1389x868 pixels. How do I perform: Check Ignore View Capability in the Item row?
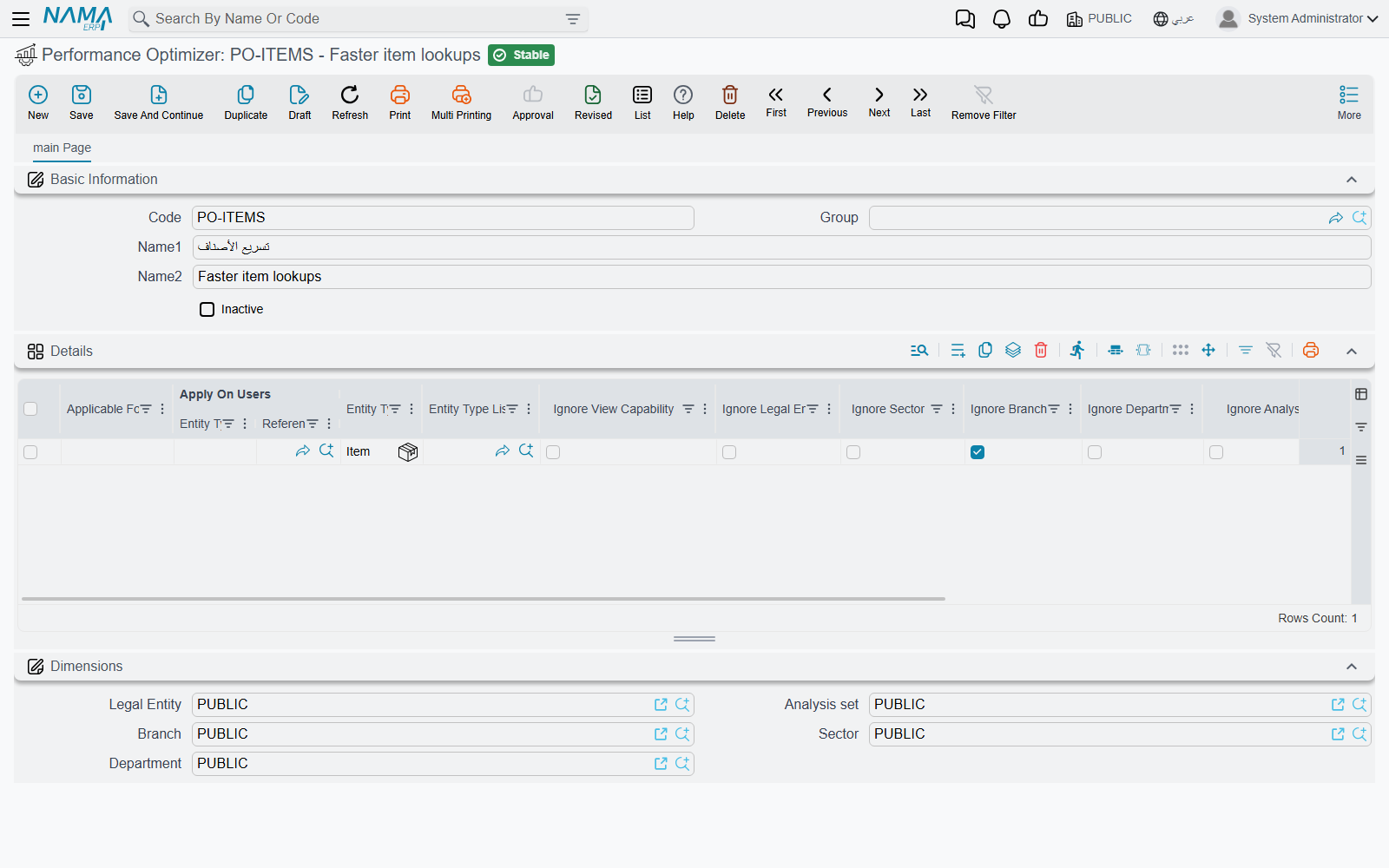pos(553,452)
